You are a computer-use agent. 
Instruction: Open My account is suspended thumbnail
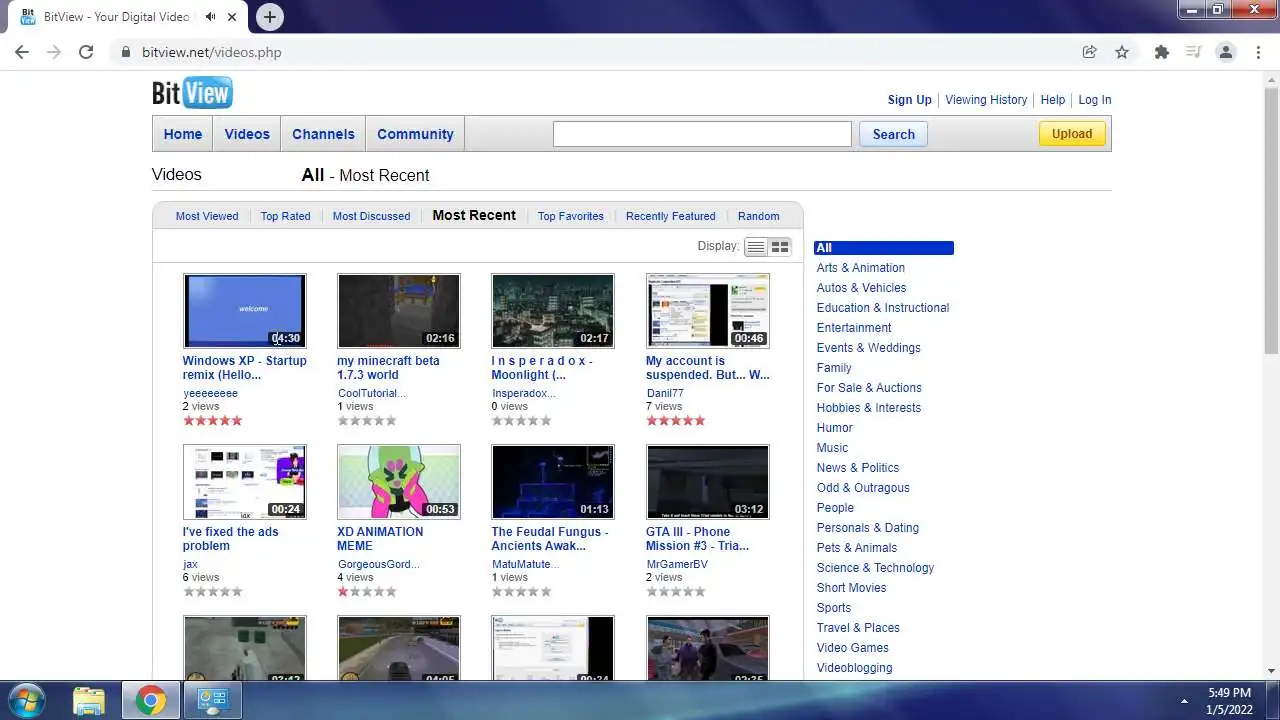click(708, 311)
